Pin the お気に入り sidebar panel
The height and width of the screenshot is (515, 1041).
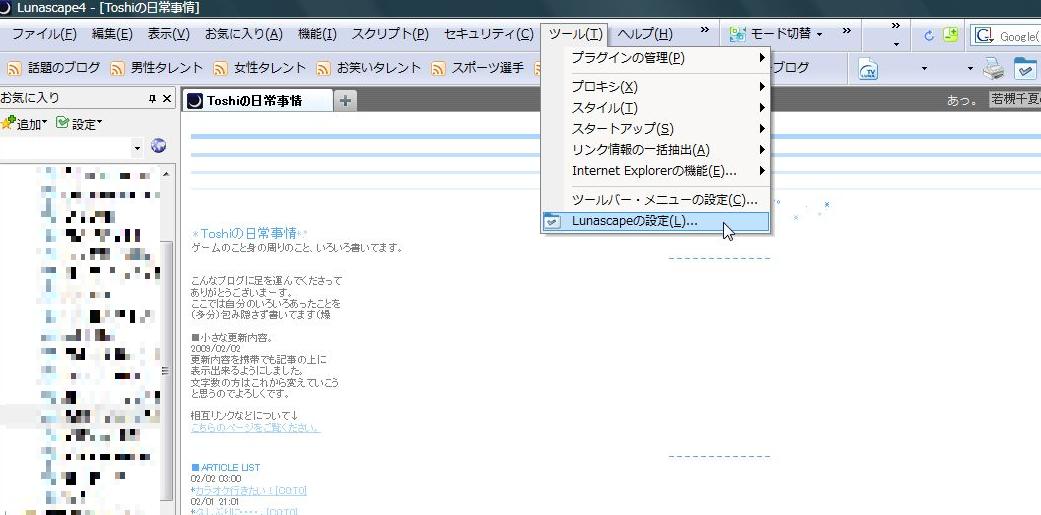click(x=152, y=99)
